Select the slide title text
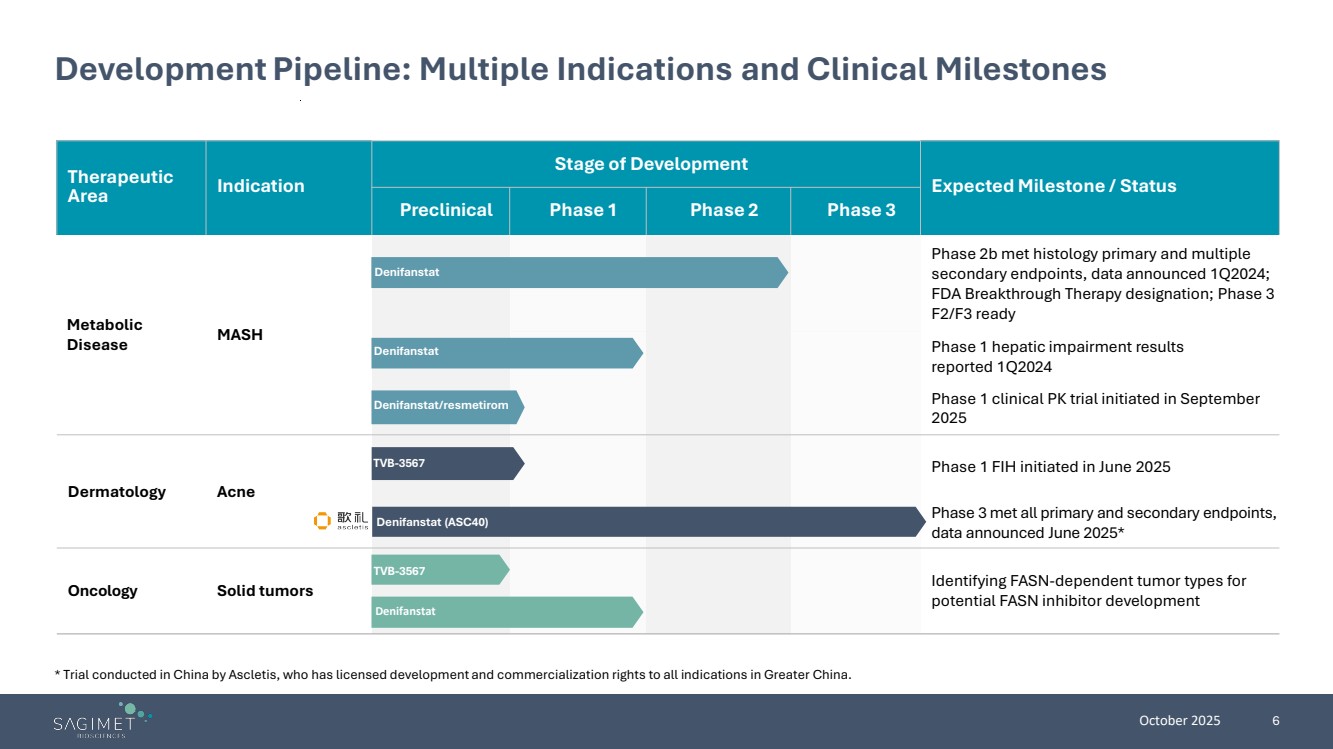The width and height of the screenshot is (1333, 749). 580,69
